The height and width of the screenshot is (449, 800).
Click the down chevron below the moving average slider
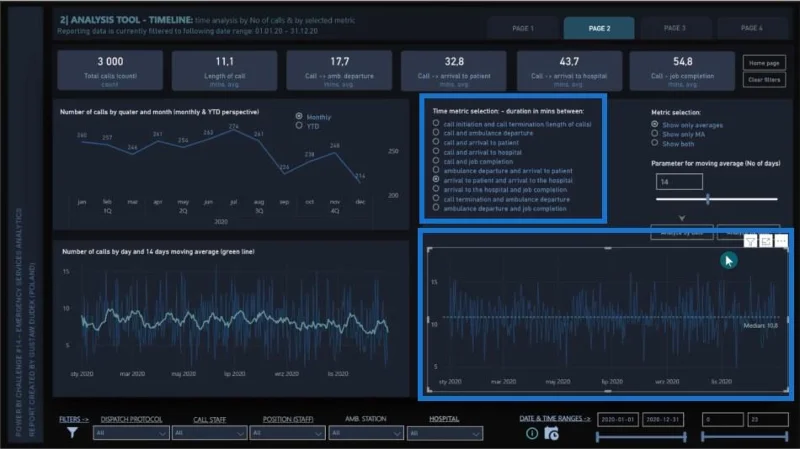point(682,218)
